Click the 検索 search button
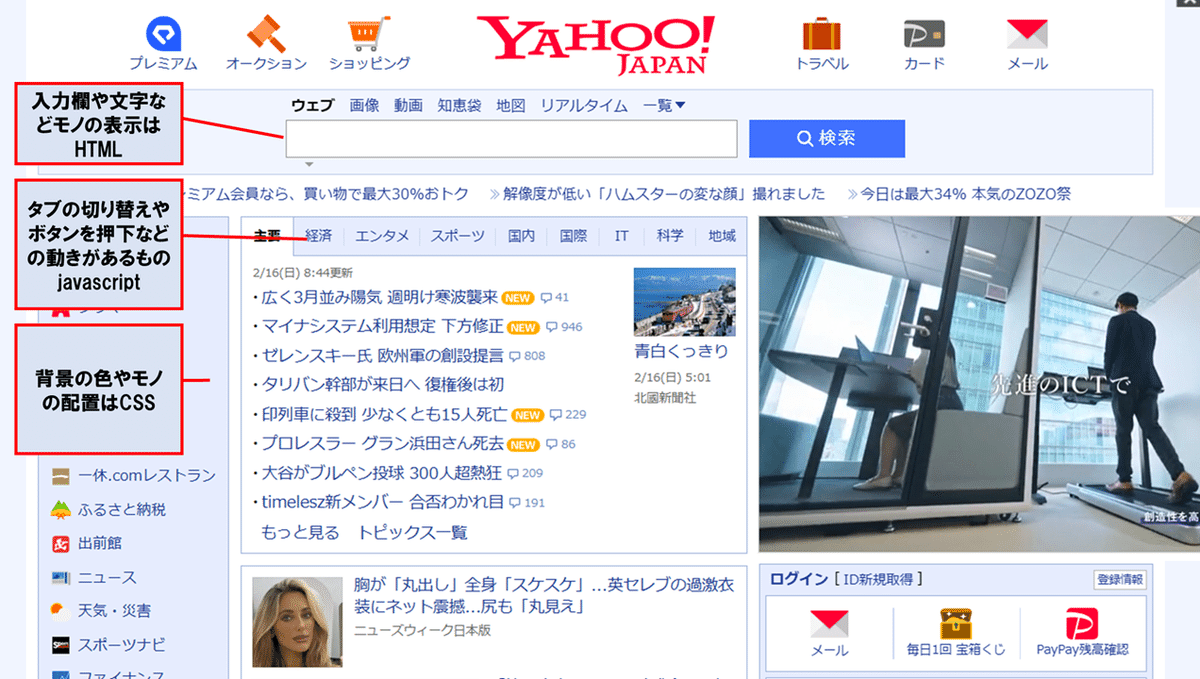 (x=827, y=139)
